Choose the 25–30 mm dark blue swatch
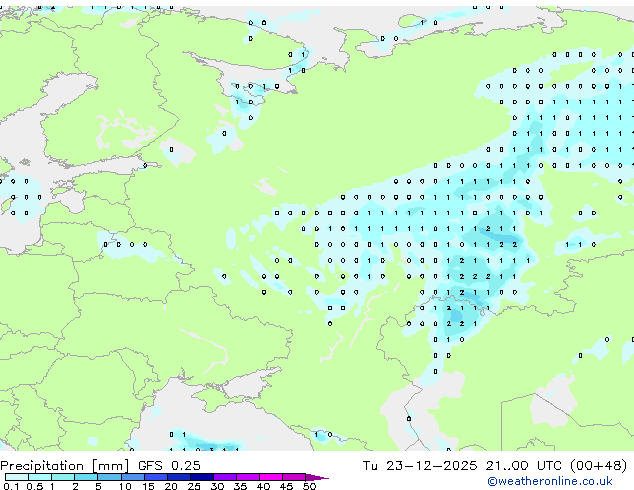The height and width of the screenshot is (490, 634). [201, 477]
